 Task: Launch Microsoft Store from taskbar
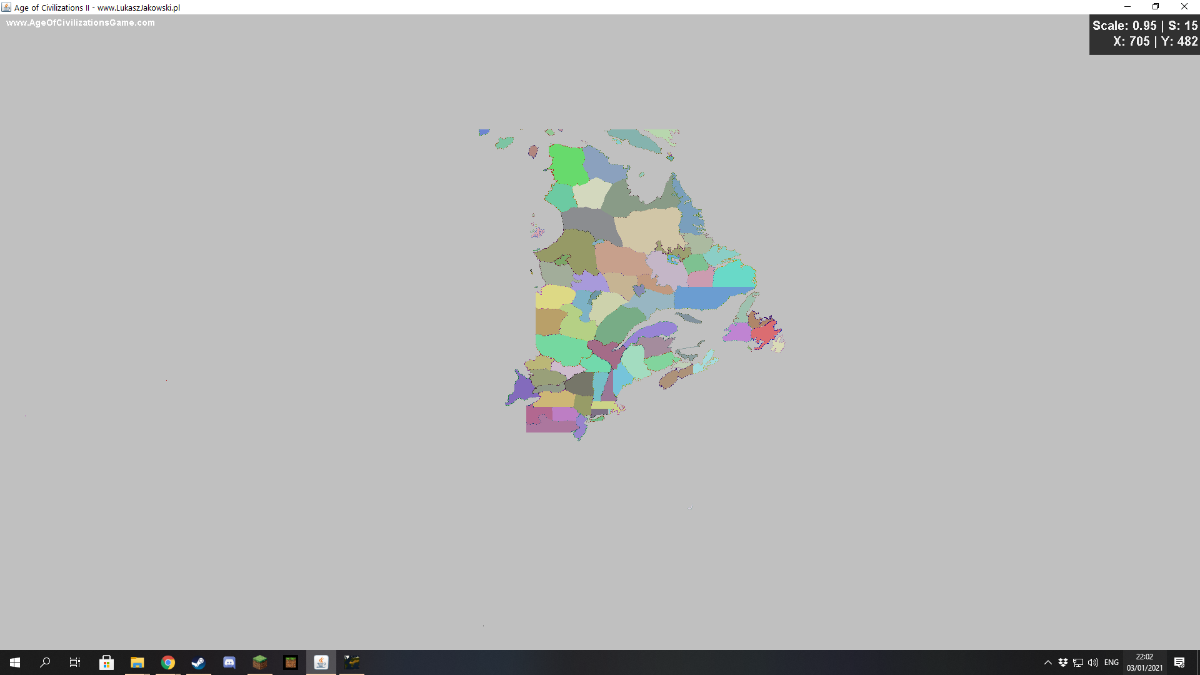[106, 662]
